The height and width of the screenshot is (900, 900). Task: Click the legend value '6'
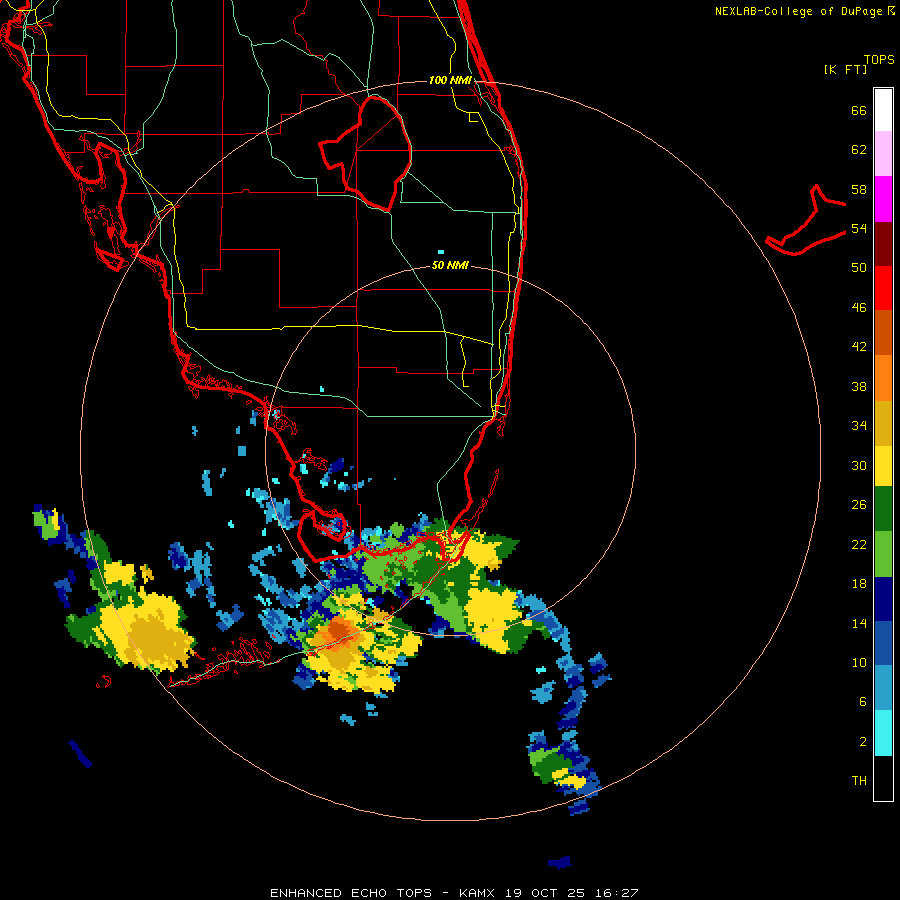863,701
